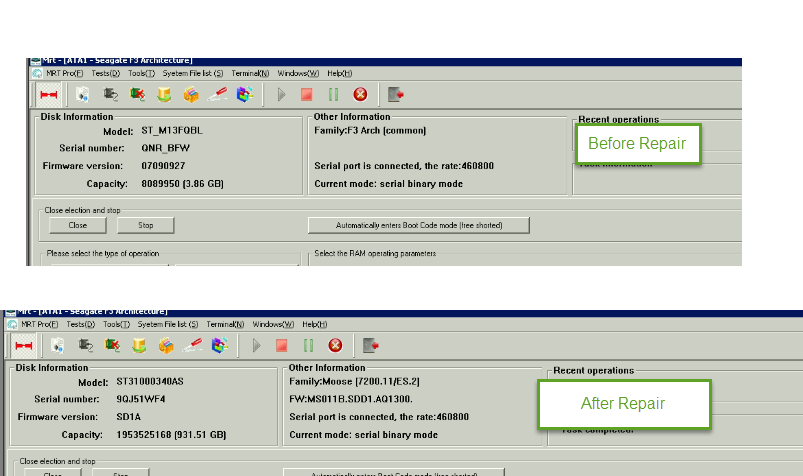This screenshot has height=476, width=803.
Task: Click red circle X icon, Before Repair toolbar
Action: pos(360,95)
